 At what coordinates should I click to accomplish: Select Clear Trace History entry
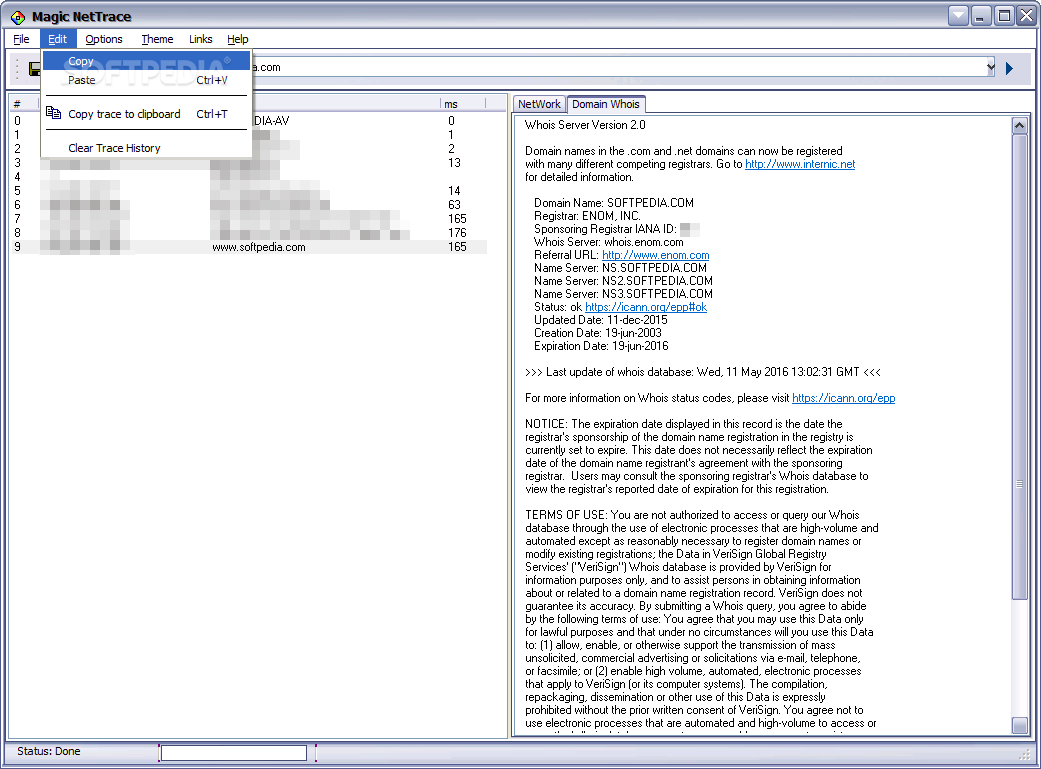click(146, 147)
